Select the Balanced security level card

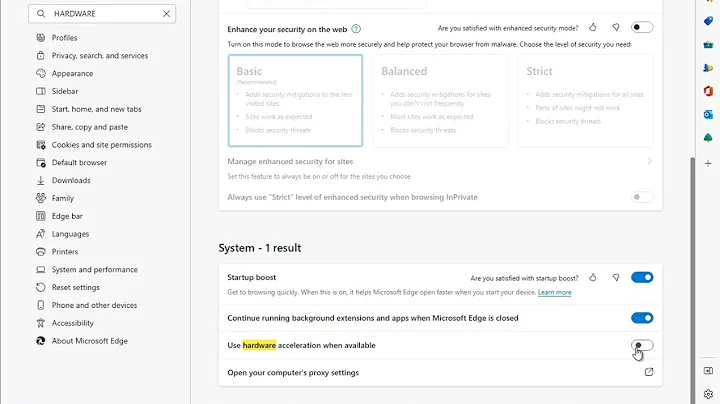point(440,101)
